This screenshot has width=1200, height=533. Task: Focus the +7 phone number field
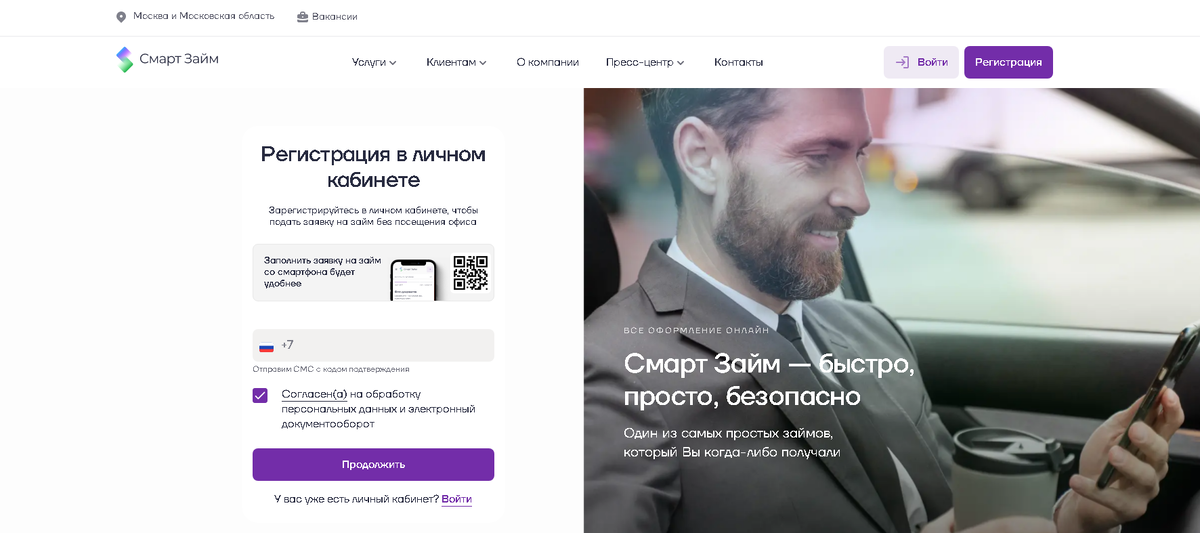[373, 345]
